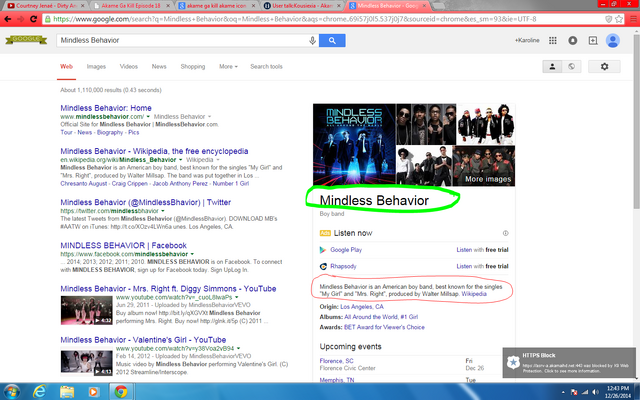Open BET Award for Viewer's Choice link
The image size is (640, 400).
coord(384,327)
